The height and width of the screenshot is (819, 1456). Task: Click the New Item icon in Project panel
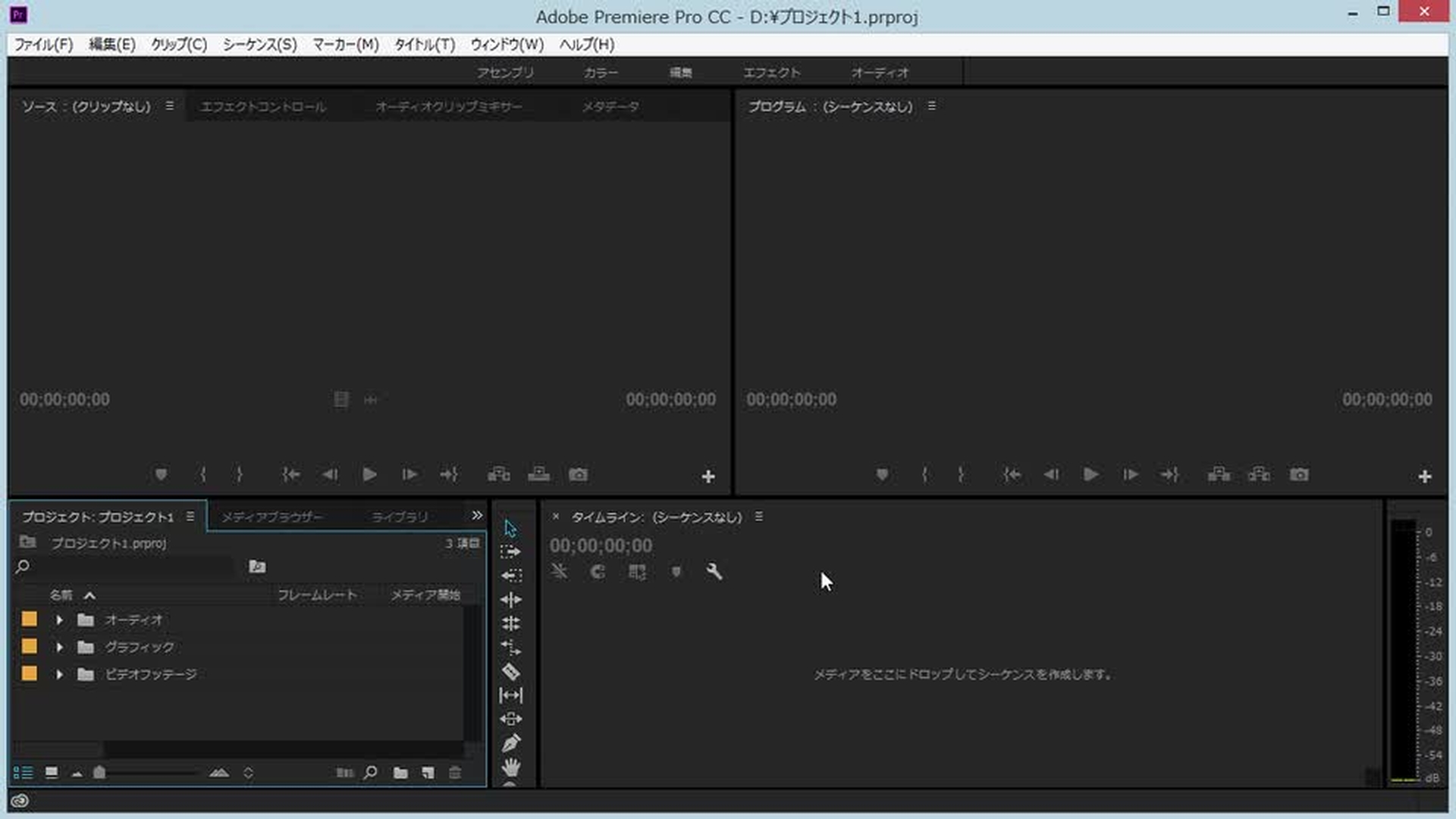pos(428,773)
